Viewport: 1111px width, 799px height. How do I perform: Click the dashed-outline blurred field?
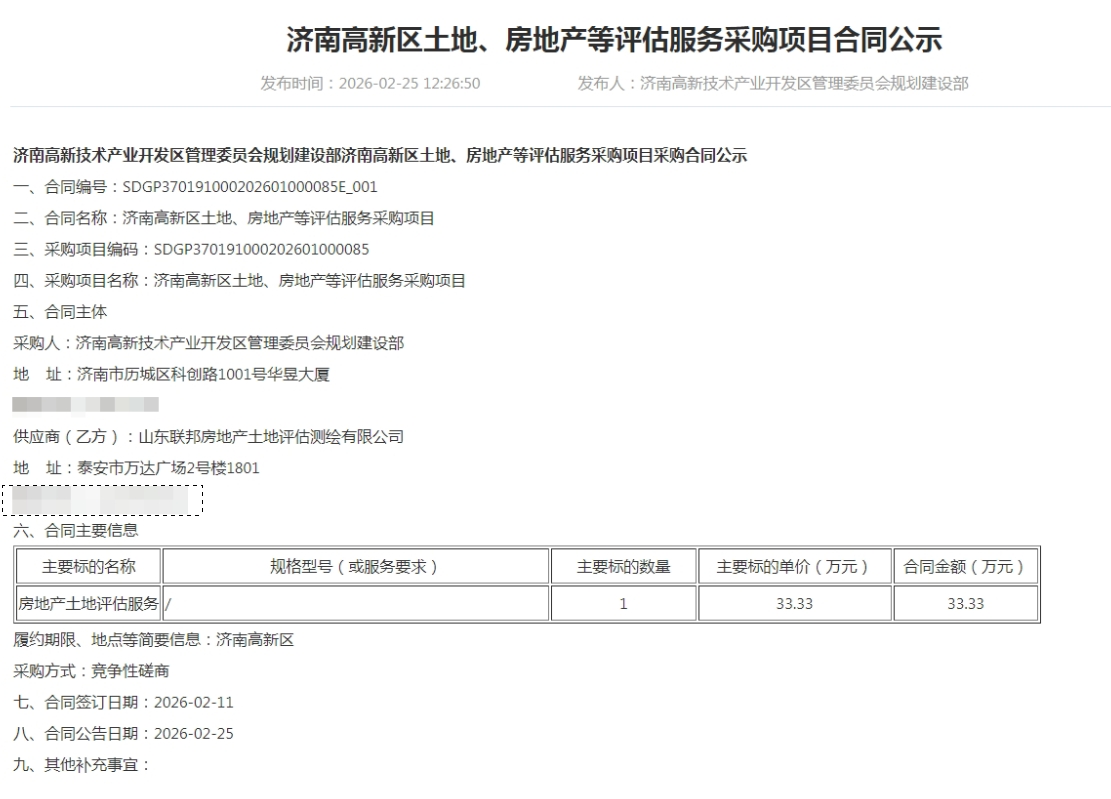[103, 499]
